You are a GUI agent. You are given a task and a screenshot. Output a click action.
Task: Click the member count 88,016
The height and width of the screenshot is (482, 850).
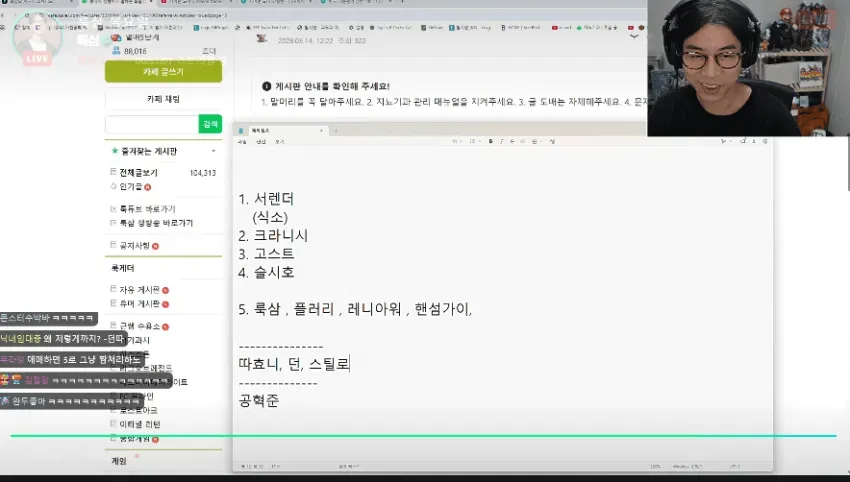pos(136,51)
